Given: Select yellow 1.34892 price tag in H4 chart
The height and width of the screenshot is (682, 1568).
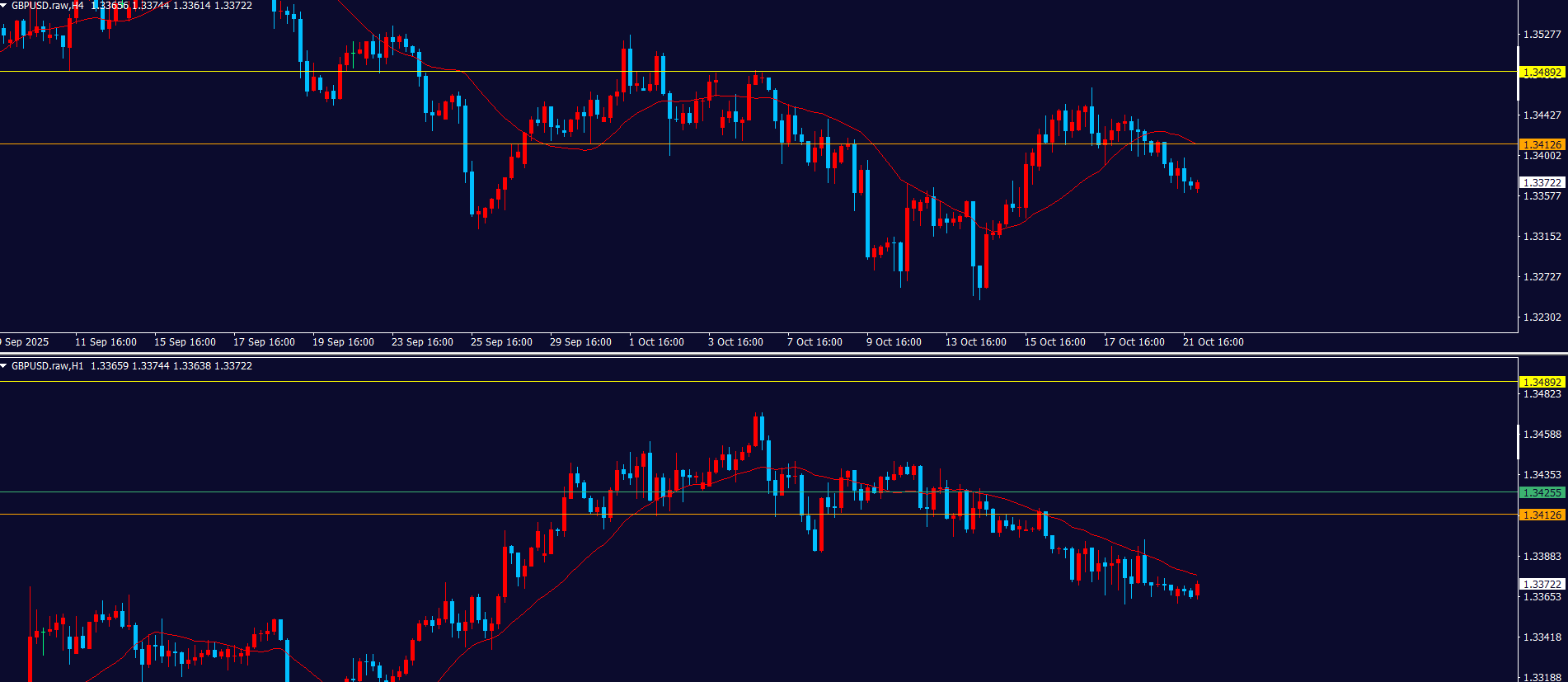Looking at the screenshot, I should tap(1542, 73).
